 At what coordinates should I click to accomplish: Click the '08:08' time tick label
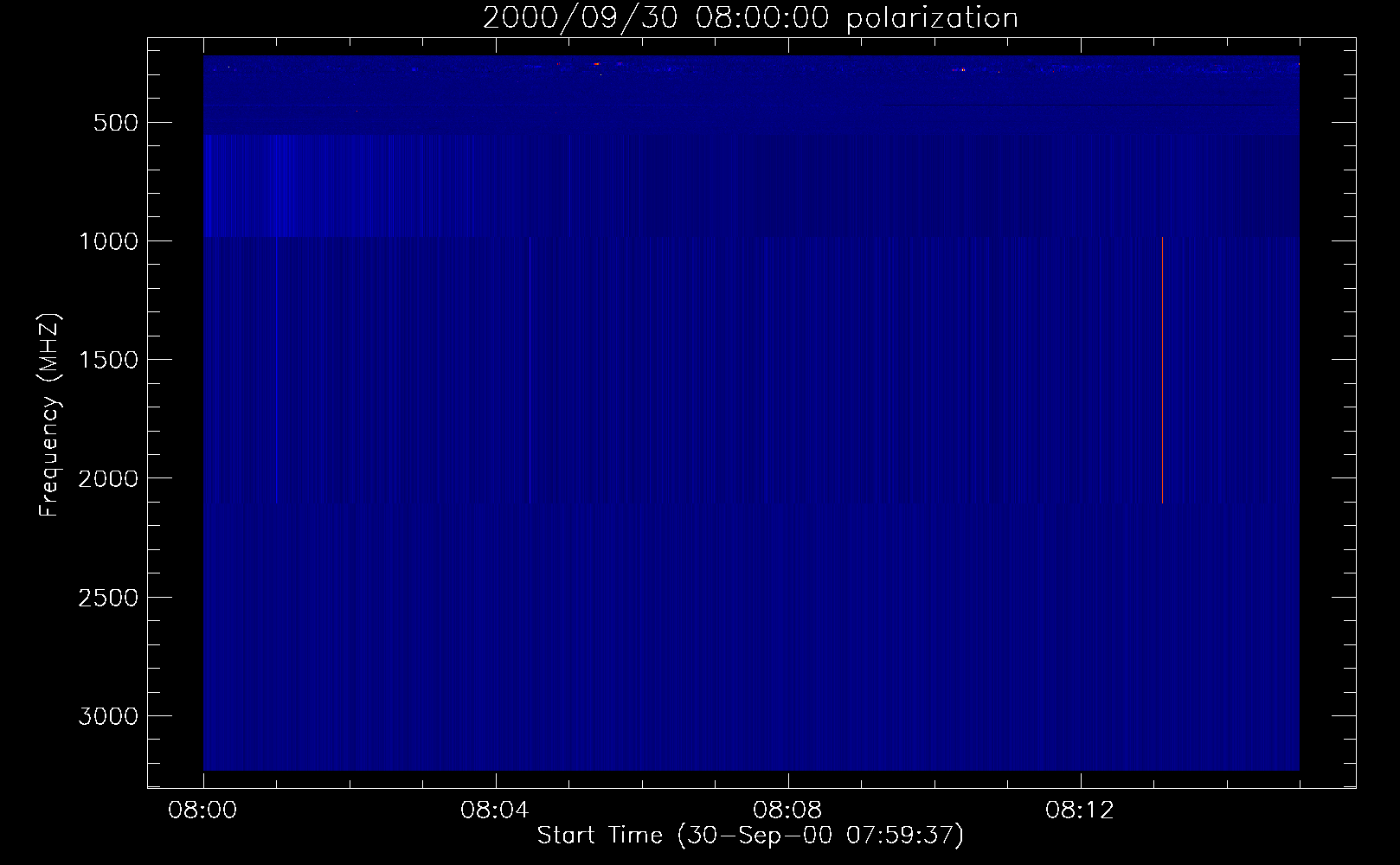click(x=787, y=811)
